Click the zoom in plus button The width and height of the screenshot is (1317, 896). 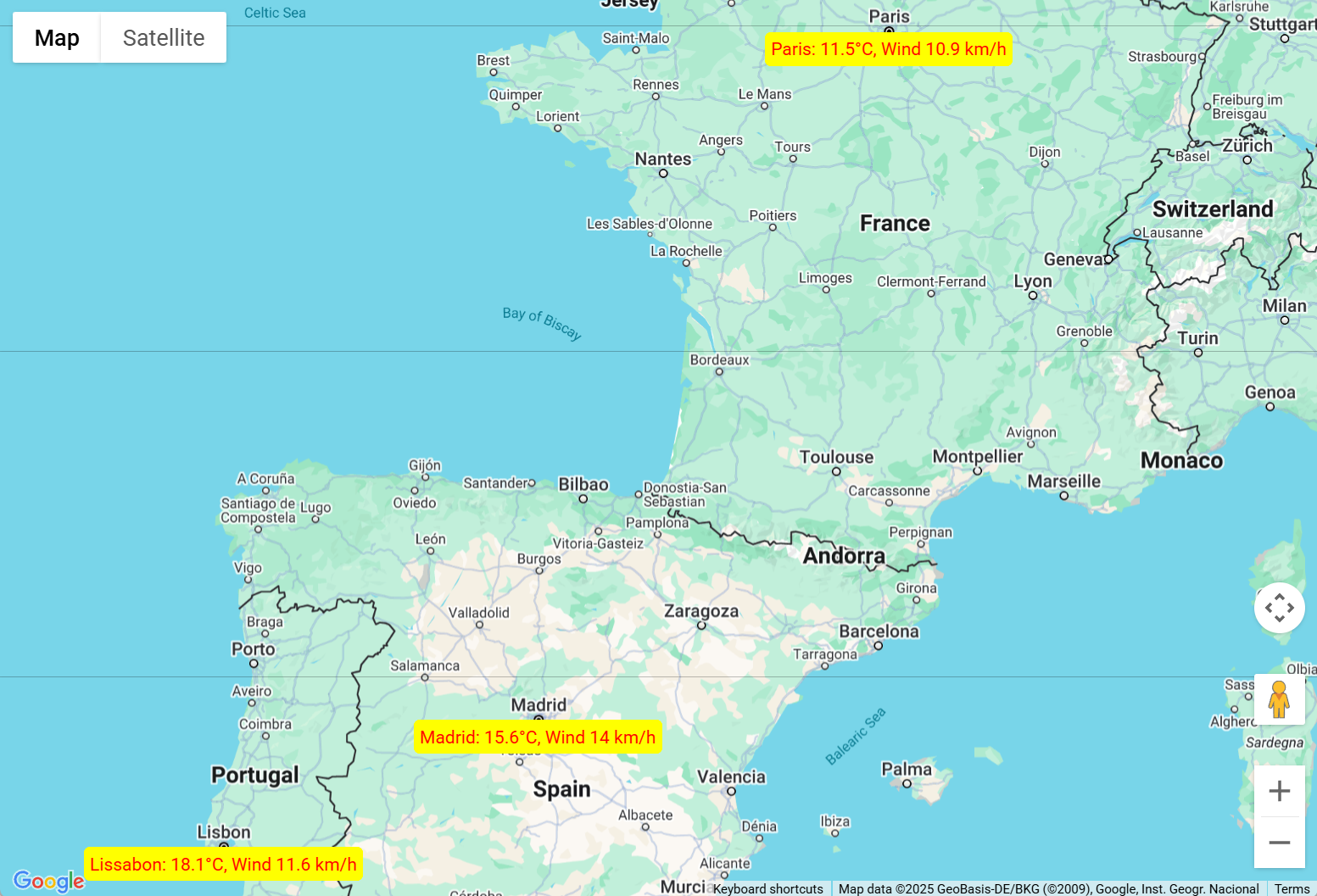pyautogui.click(x=1279, y=791)
